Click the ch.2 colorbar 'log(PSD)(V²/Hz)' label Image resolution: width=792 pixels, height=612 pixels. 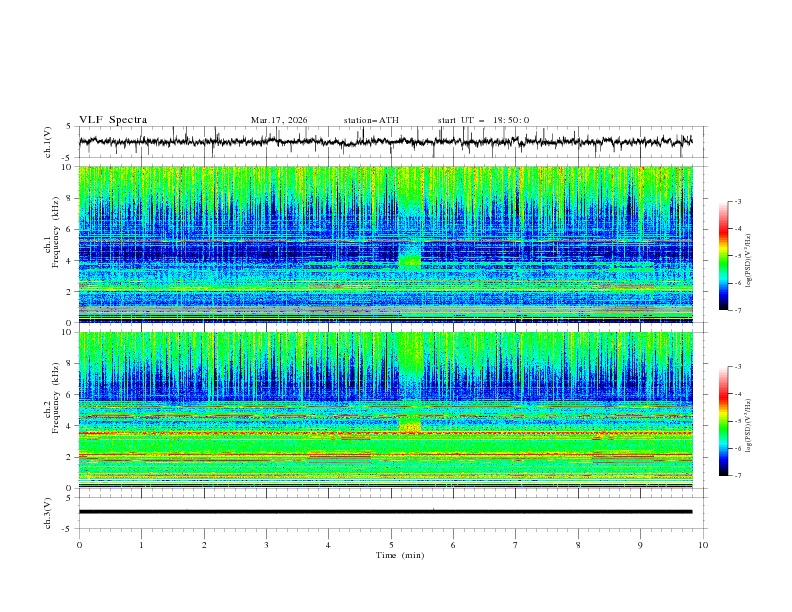pos(749,426)
